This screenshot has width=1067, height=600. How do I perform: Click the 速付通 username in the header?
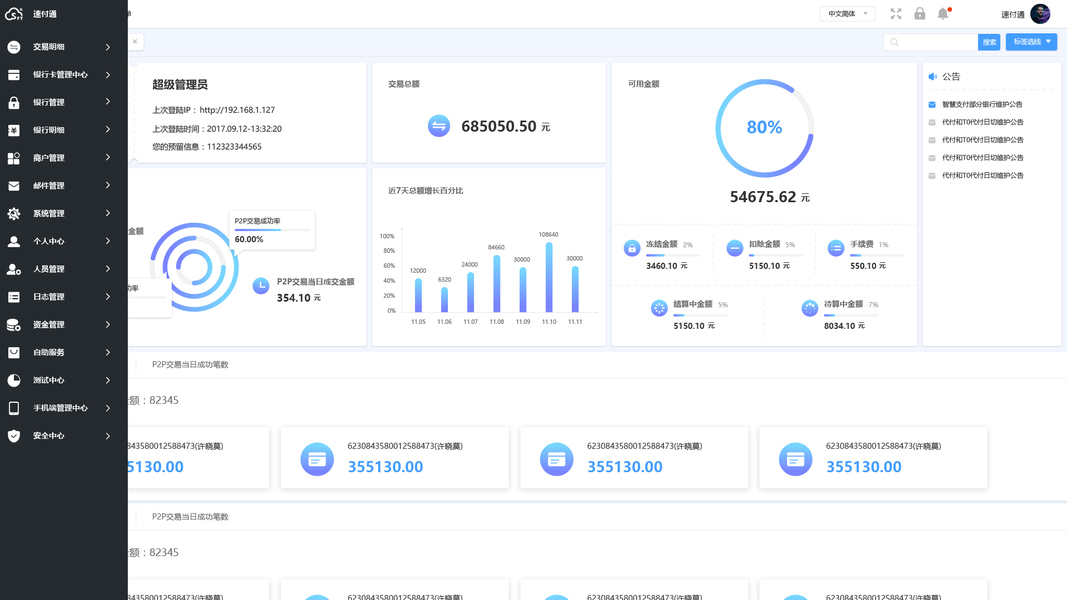tap(1013, 14)
